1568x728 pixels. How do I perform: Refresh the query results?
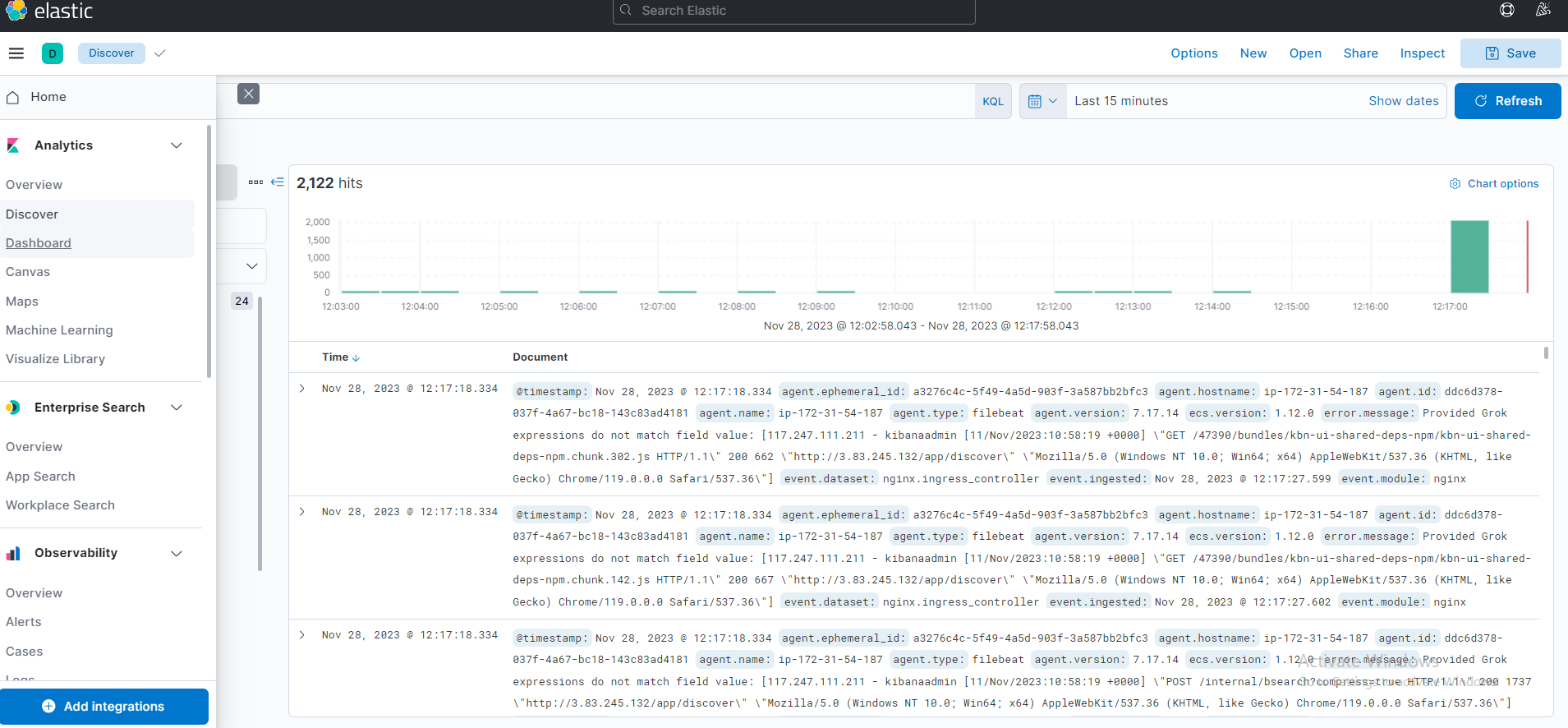tap(1508, 101)
